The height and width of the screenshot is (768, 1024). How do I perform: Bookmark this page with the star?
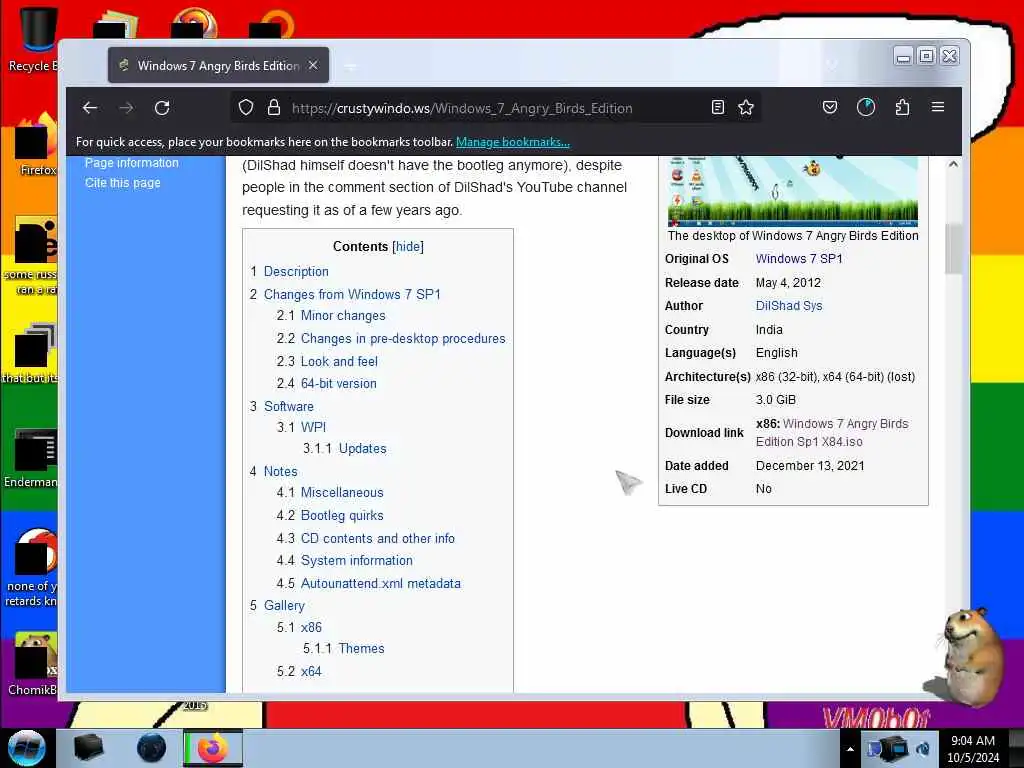pyautogui.click(x=746, y=108)
